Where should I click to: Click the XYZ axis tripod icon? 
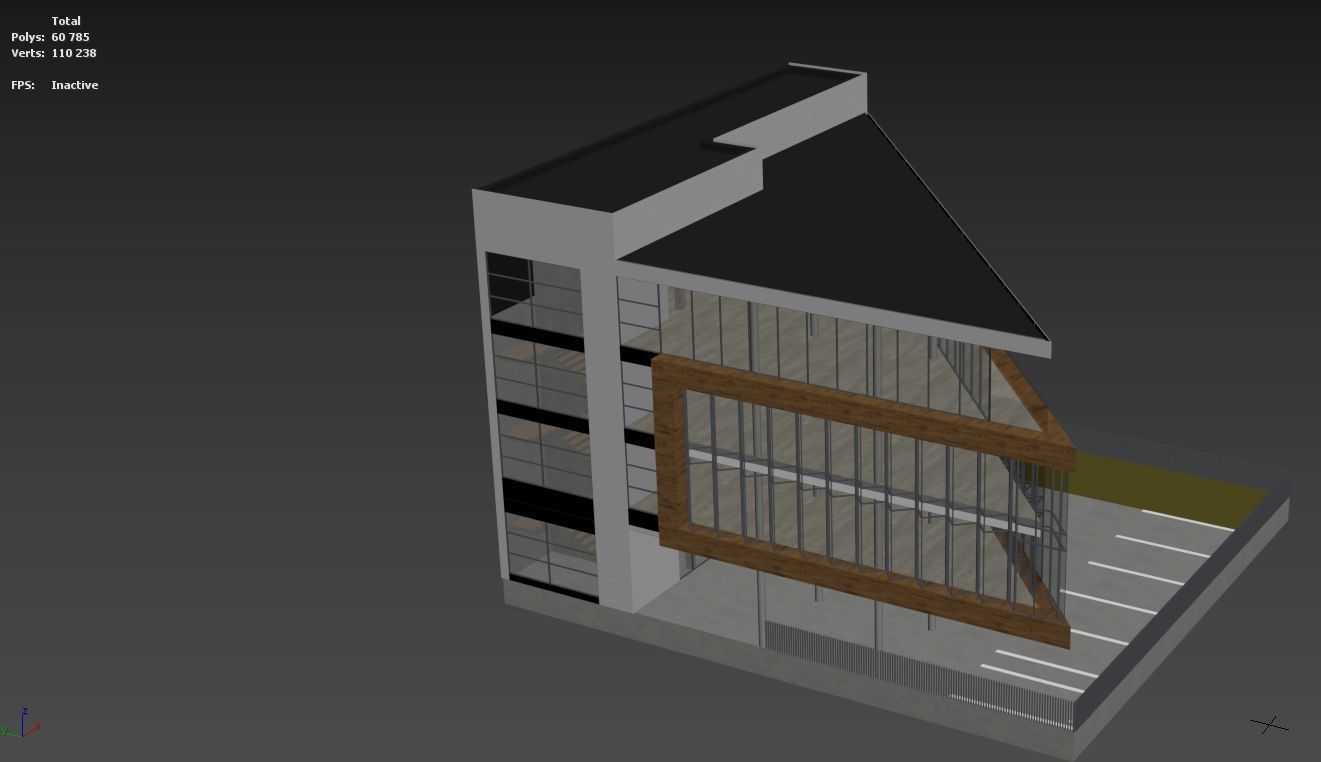21,723
